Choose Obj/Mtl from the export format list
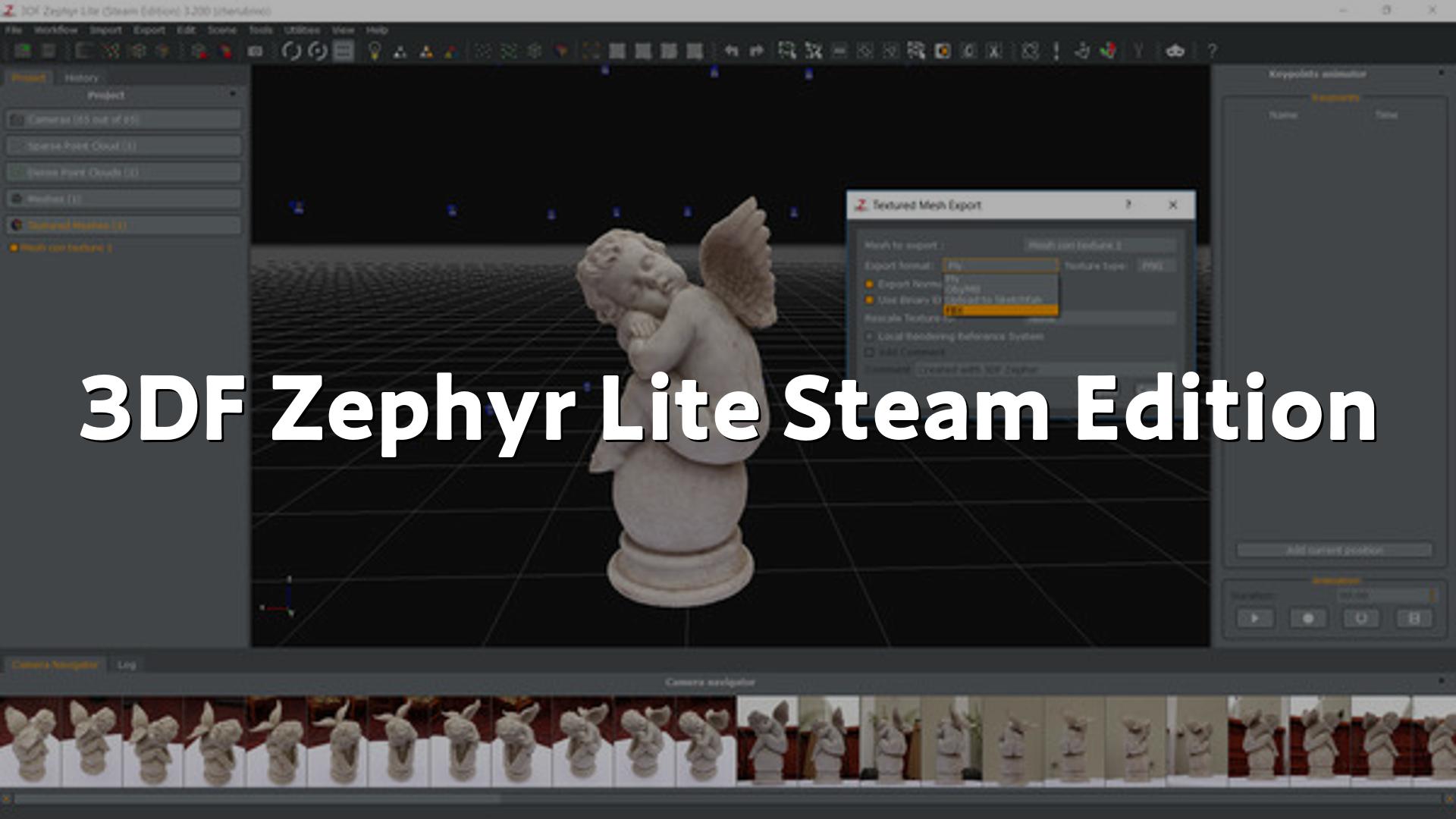Image resolution: width=1456 pixels, height=819 pixels. (x=1000, y=289)
